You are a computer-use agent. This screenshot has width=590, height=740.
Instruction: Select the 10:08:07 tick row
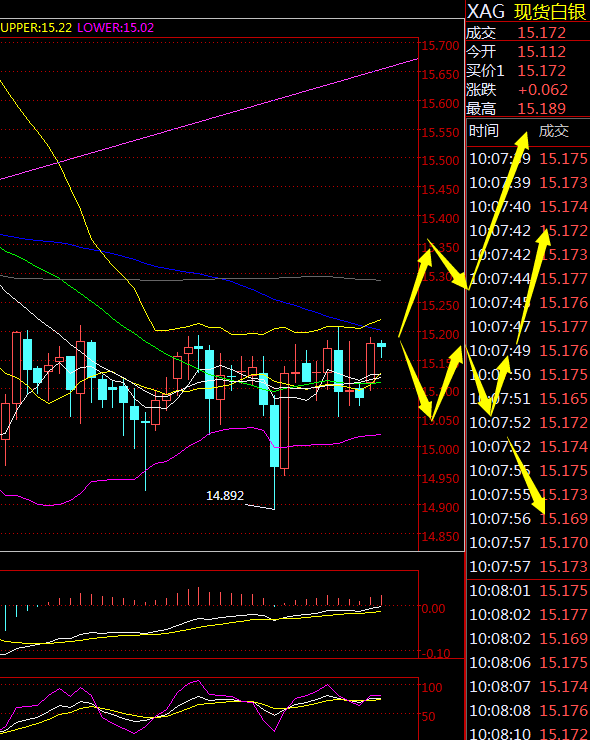[x=528, y=686]
